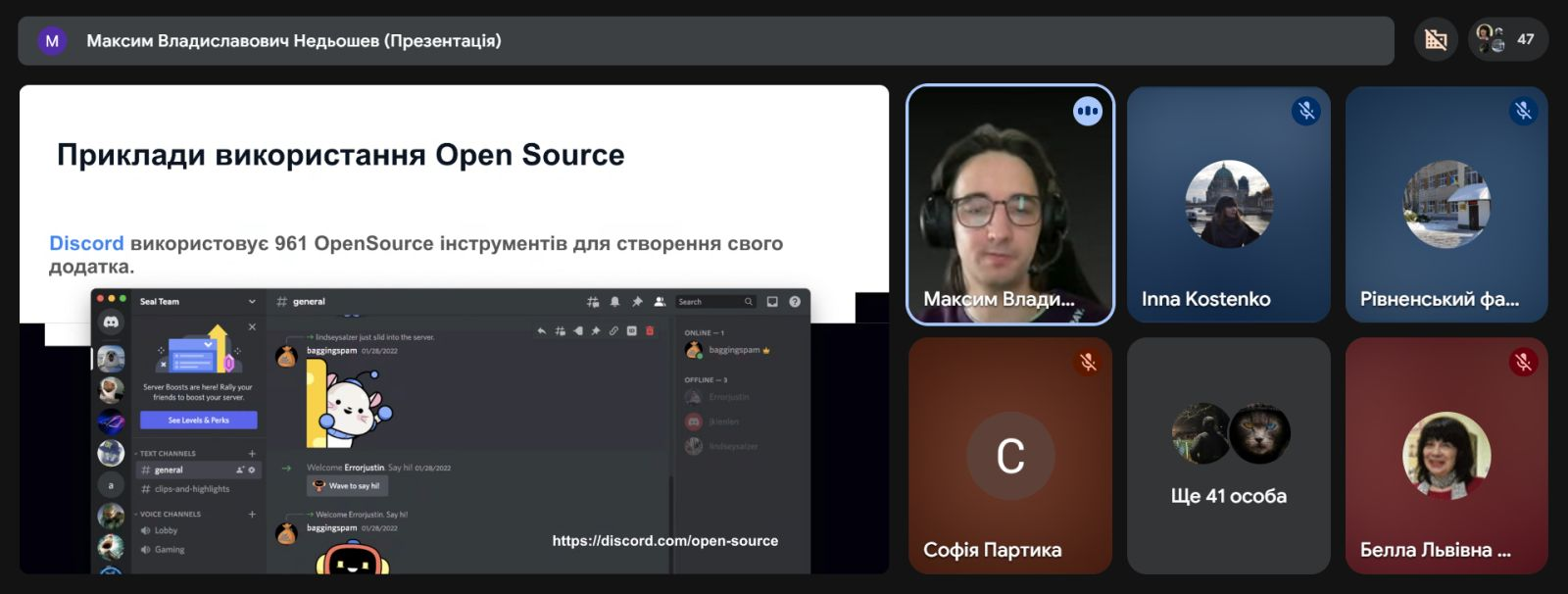The image size is (1568, 594).
Task: Select Errorjustin in offline members list
Action: (718, 397)
